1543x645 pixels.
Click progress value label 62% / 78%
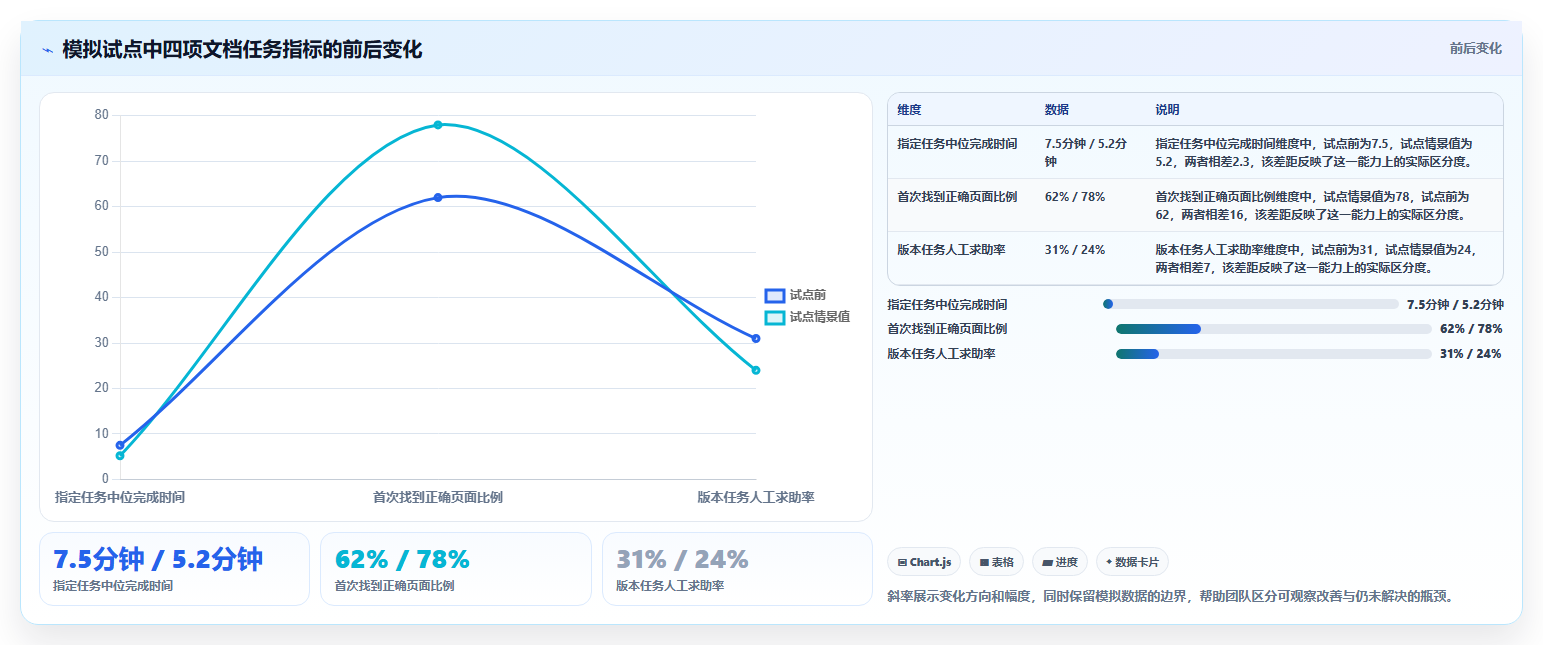1471,329
